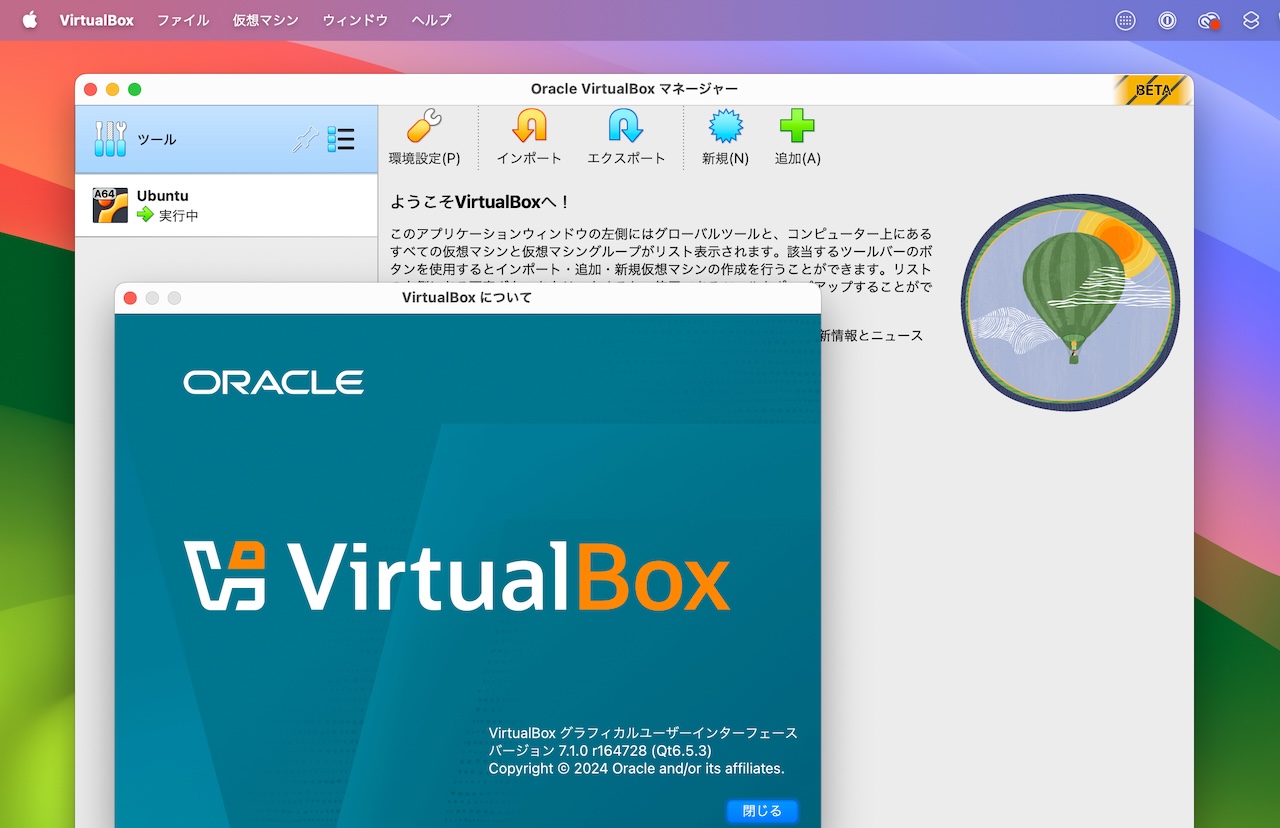Click the BETA badge in manager window

coord(1153,90)
